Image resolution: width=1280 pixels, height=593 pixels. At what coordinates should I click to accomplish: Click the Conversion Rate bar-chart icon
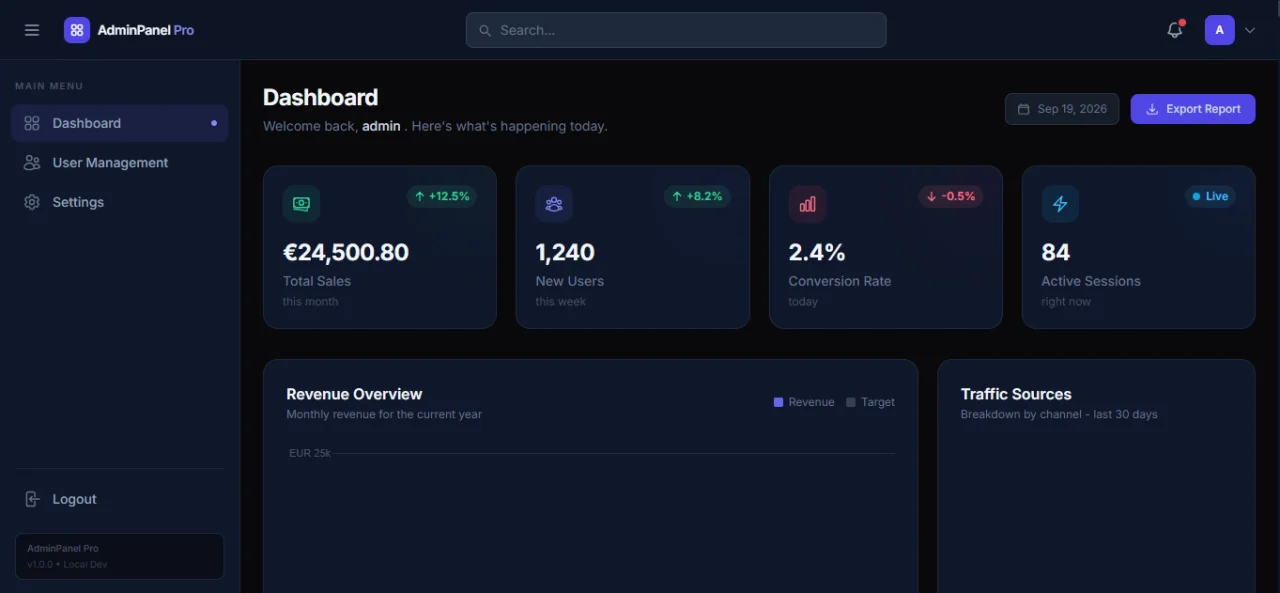tap(807, 204)
